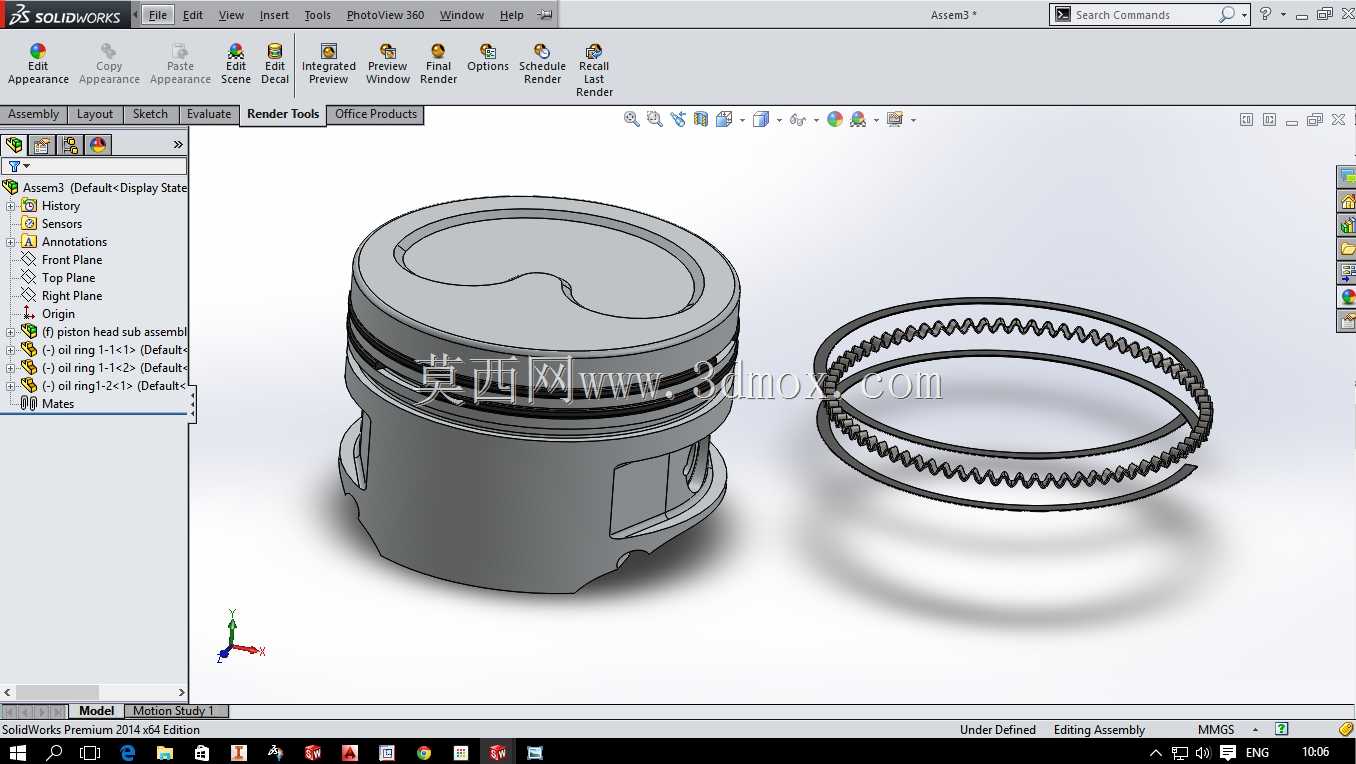Switch to the Sketch tab
The height and width of the screenshot is (764, 1356).
coord(150,114)
